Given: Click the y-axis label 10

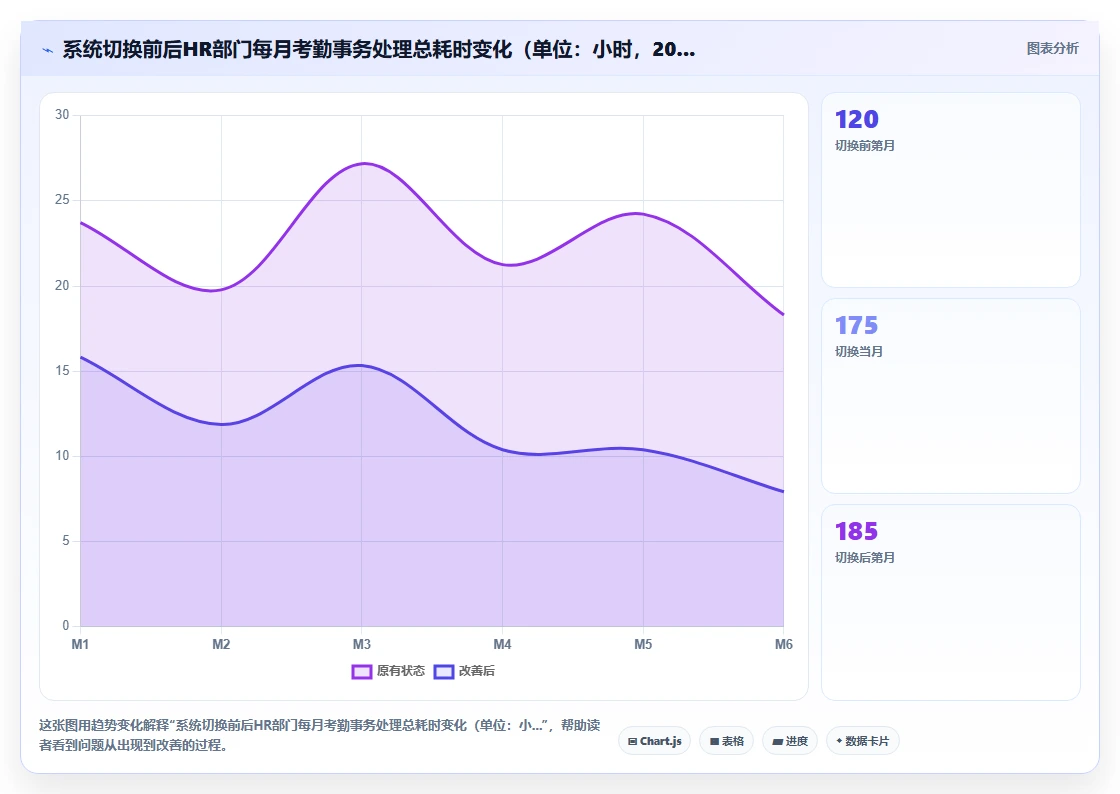Looking at the screenshot, I should click(62, 456).
